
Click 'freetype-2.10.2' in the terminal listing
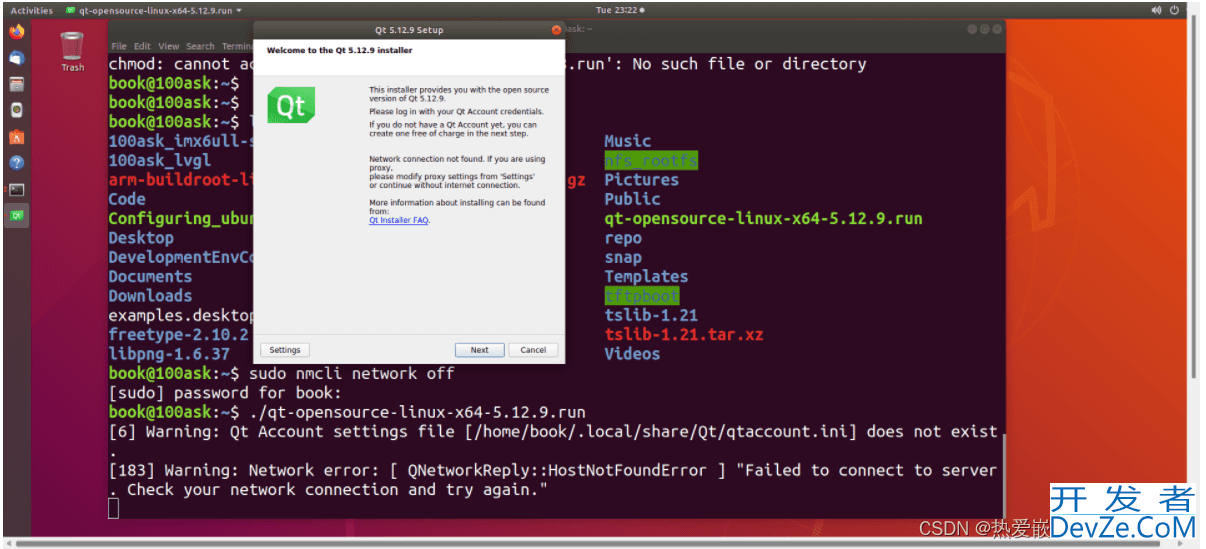179,334
